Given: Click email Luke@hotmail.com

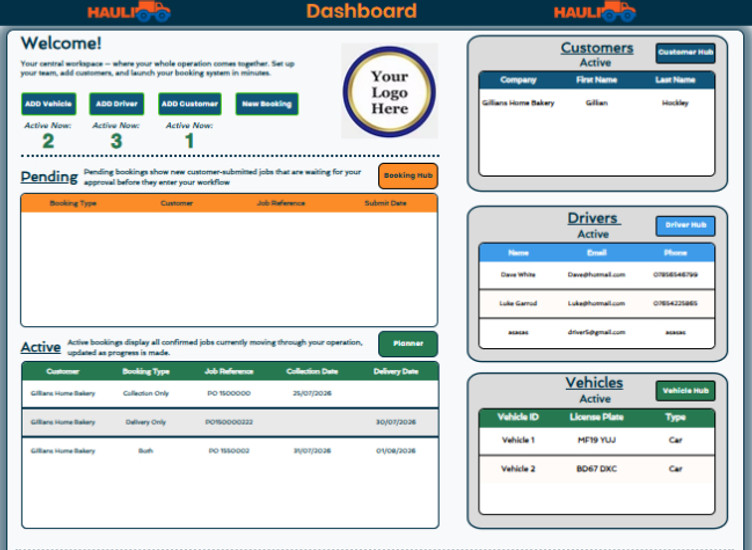Looking at the screenshot, I should [597, 304].
